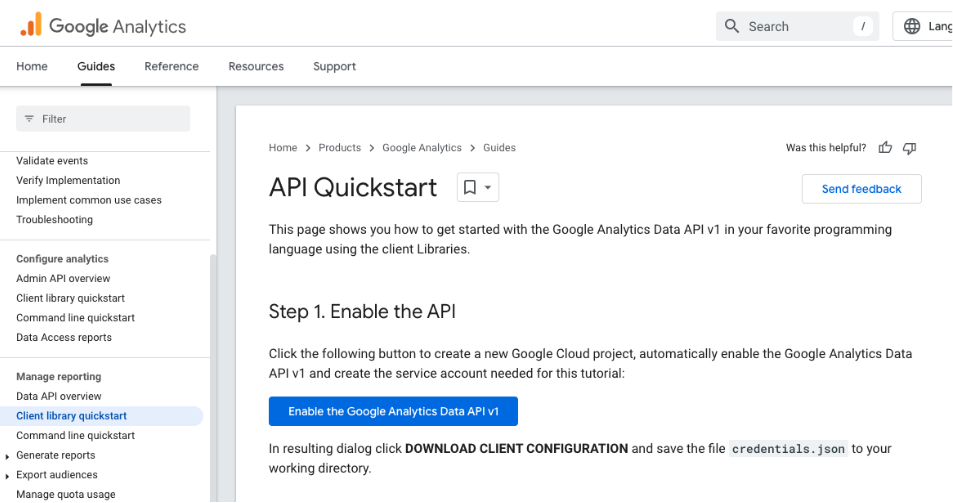Open Client library quickstart under Configure analytics
Image resolution: width=953 pixels, height=503 pixels.
[71, 298]
